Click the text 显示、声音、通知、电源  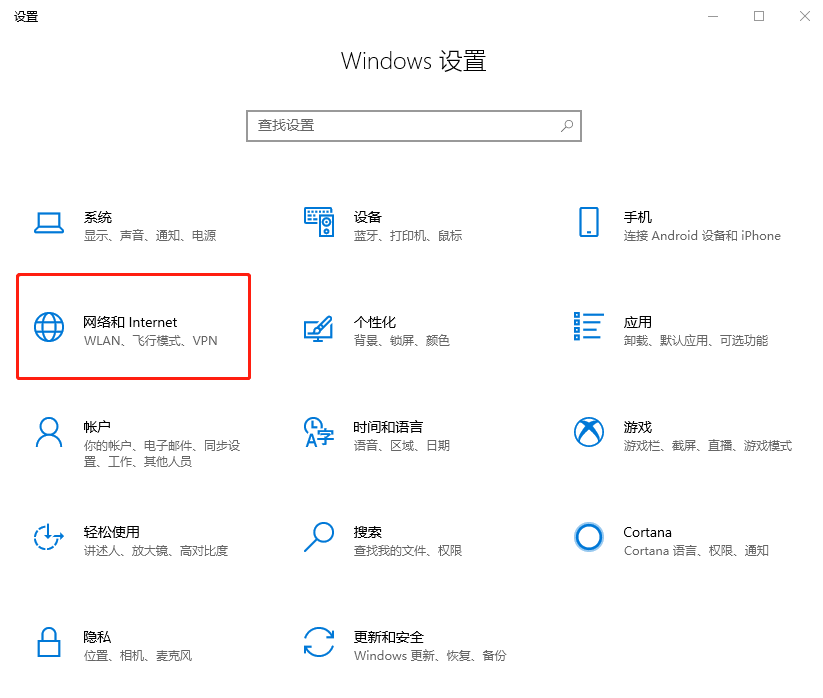pyautogui.click(x=150, y=236)
